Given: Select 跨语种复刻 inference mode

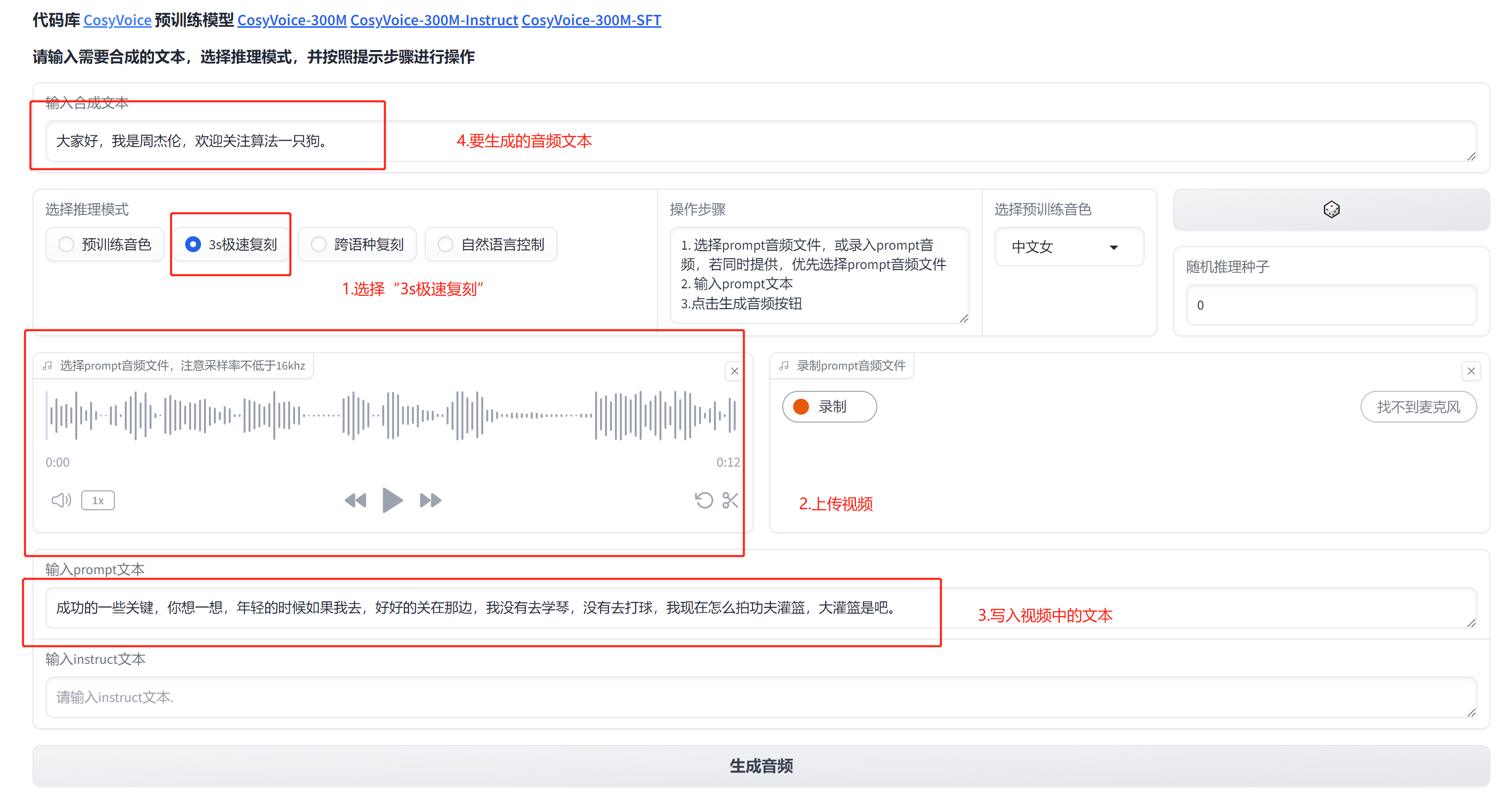Looking at the screenshot, I should [x=357, y=244].
